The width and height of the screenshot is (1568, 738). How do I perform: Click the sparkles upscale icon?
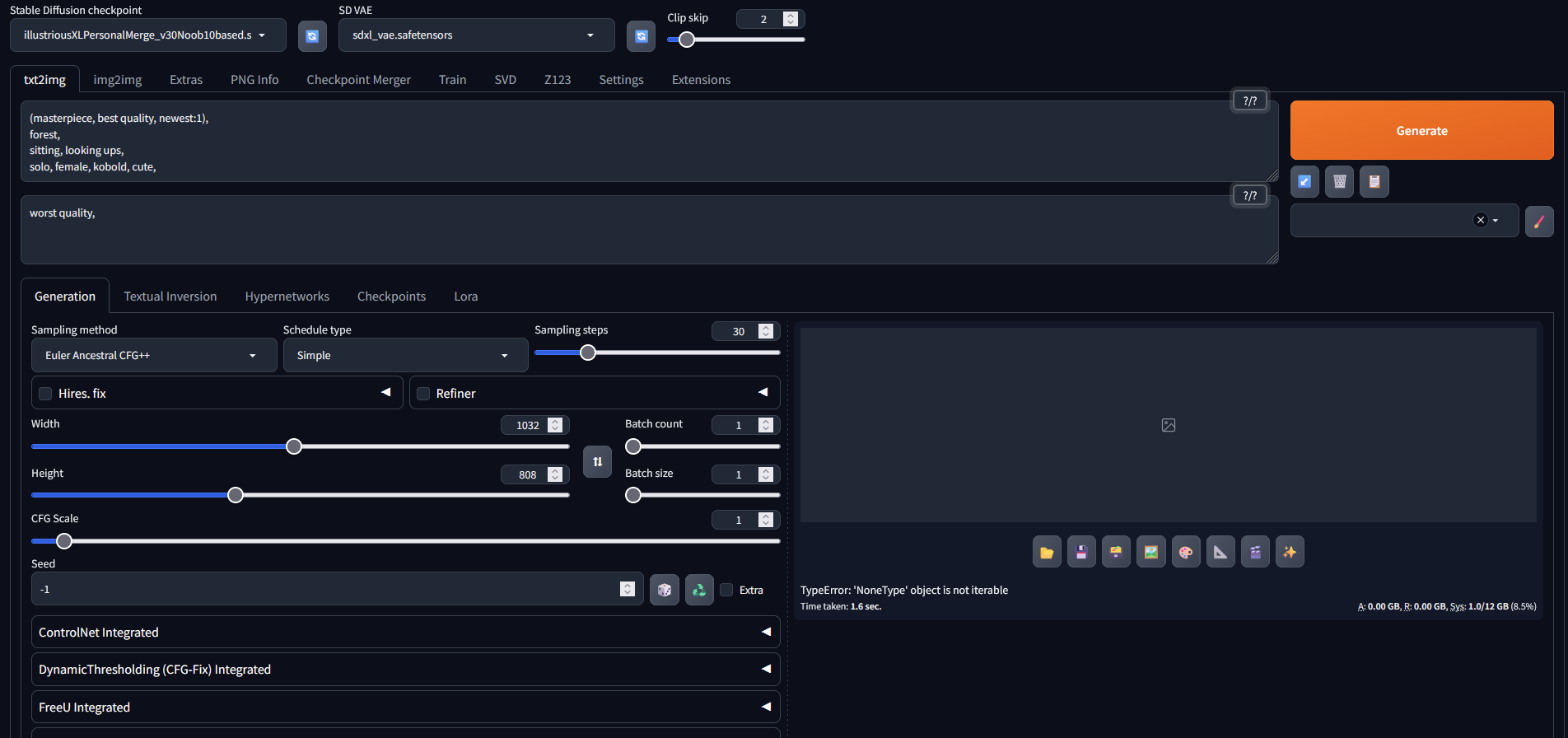tap(1290, 552)
